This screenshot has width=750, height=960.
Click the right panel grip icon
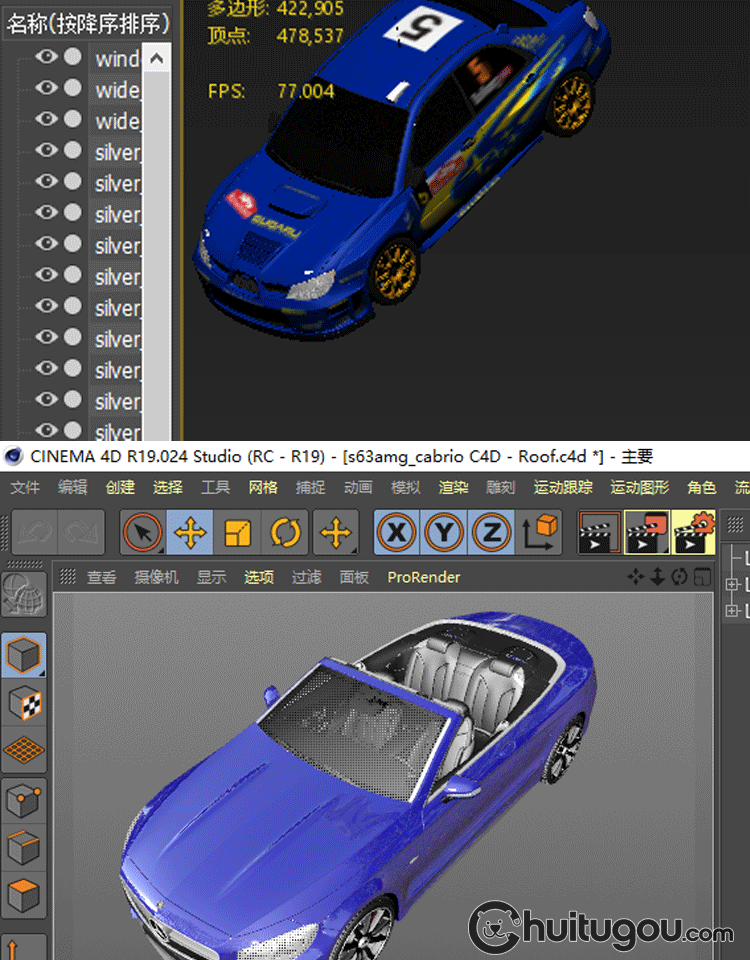point(735,525)
